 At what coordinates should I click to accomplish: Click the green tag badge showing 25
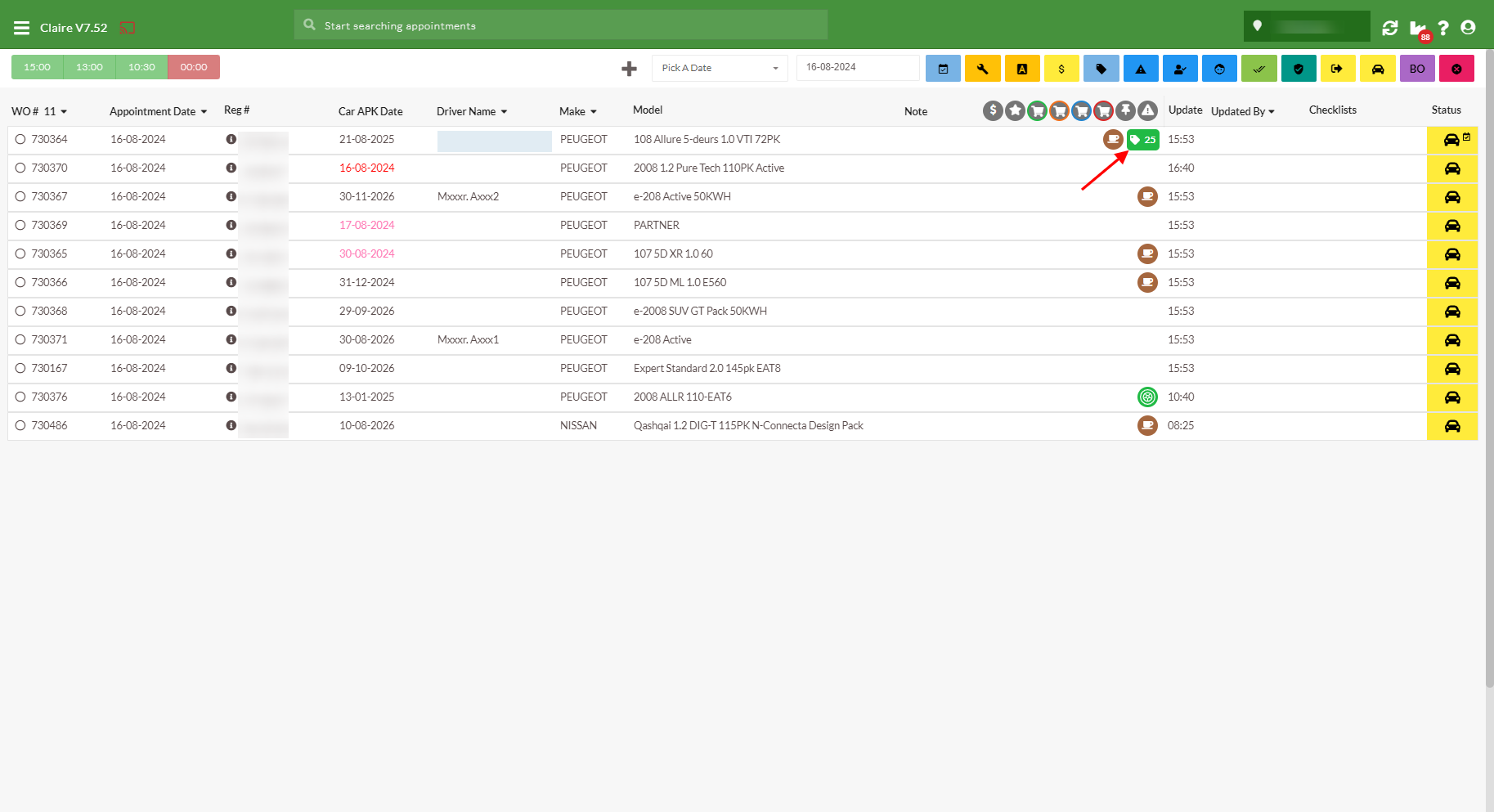tap(1142, 140)
